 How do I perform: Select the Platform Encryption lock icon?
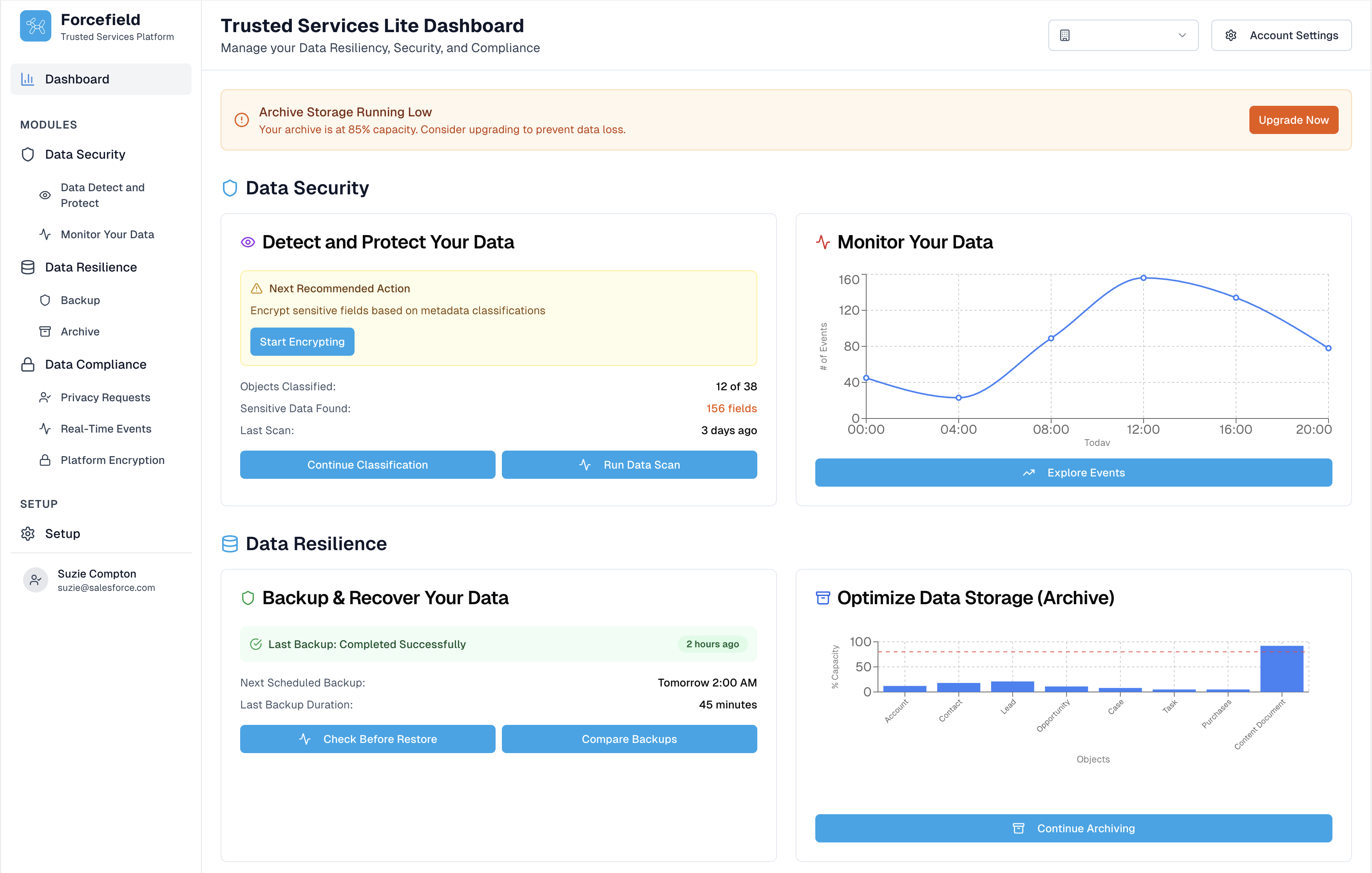pyautogui.click(x=45, y=460)
